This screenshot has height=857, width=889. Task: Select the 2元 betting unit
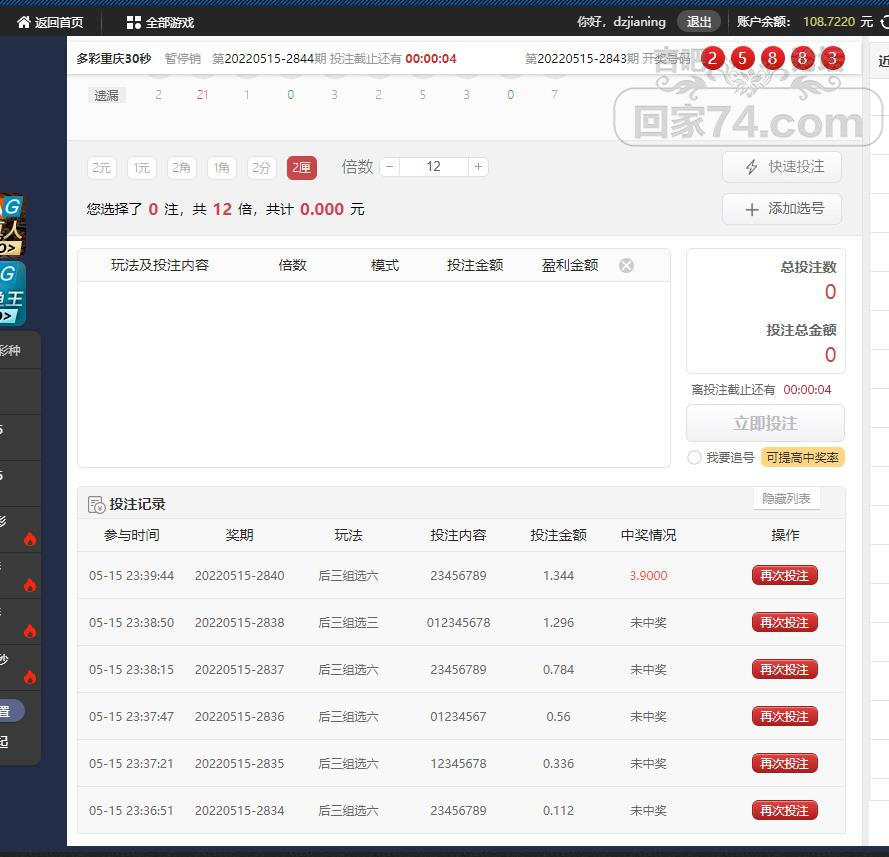(102, 168)
